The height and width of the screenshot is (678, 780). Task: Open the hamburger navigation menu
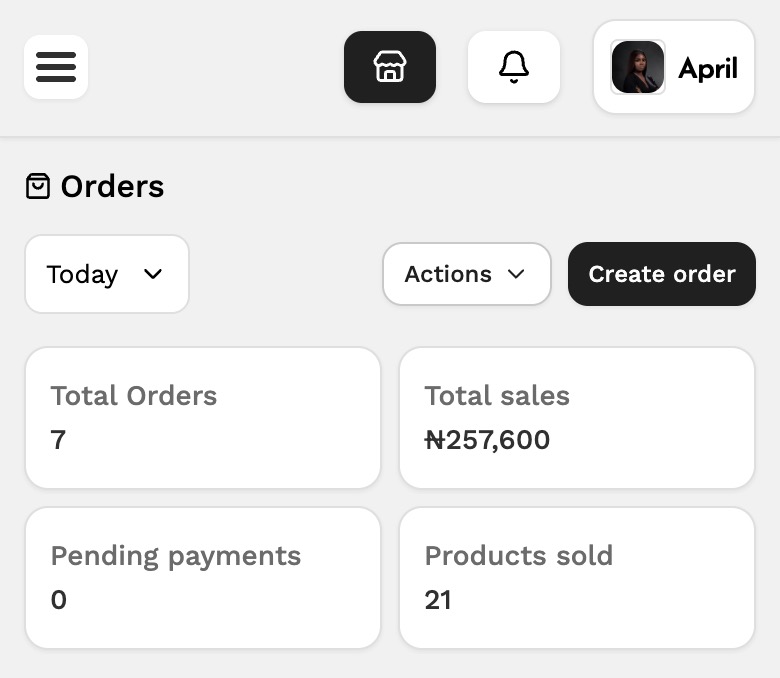[x=56, y=67]
